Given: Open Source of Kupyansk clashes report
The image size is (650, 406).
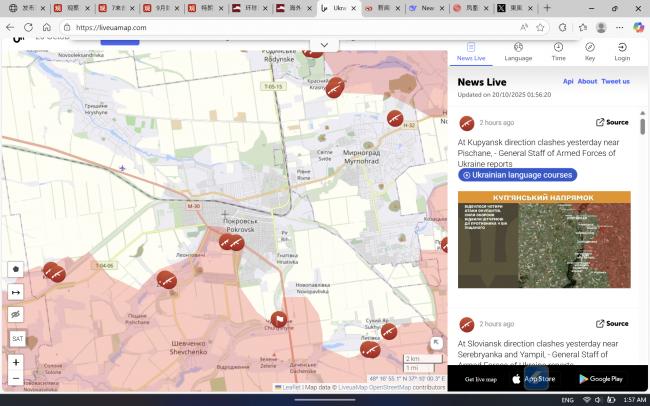Looking at the screenshot, I should (x=612, y=122).
